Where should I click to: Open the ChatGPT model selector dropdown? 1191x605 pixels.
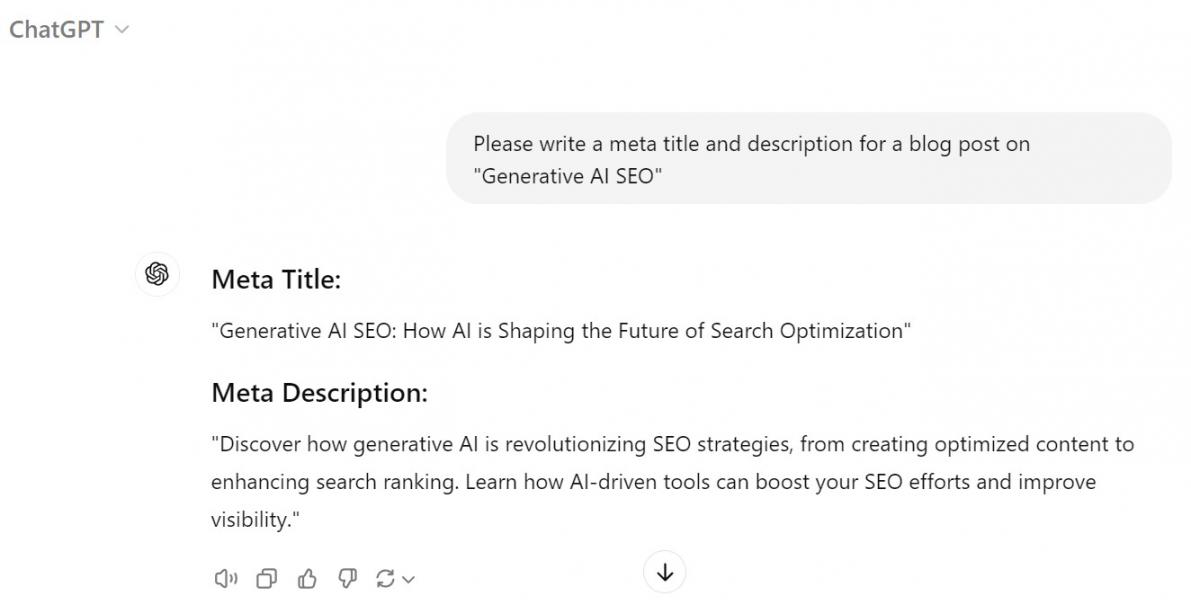click(x=68, y=30)
